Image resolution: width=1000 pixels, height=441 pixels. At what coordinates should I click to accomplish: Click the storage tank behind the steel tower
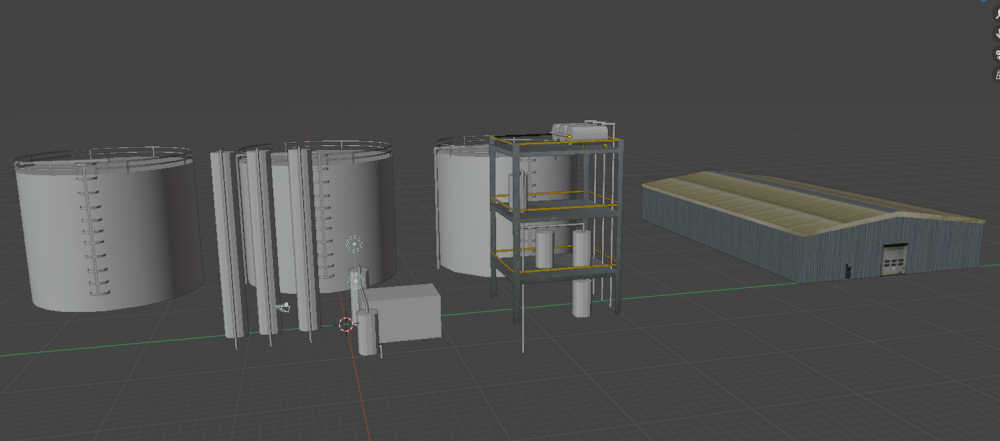[462, 210]
